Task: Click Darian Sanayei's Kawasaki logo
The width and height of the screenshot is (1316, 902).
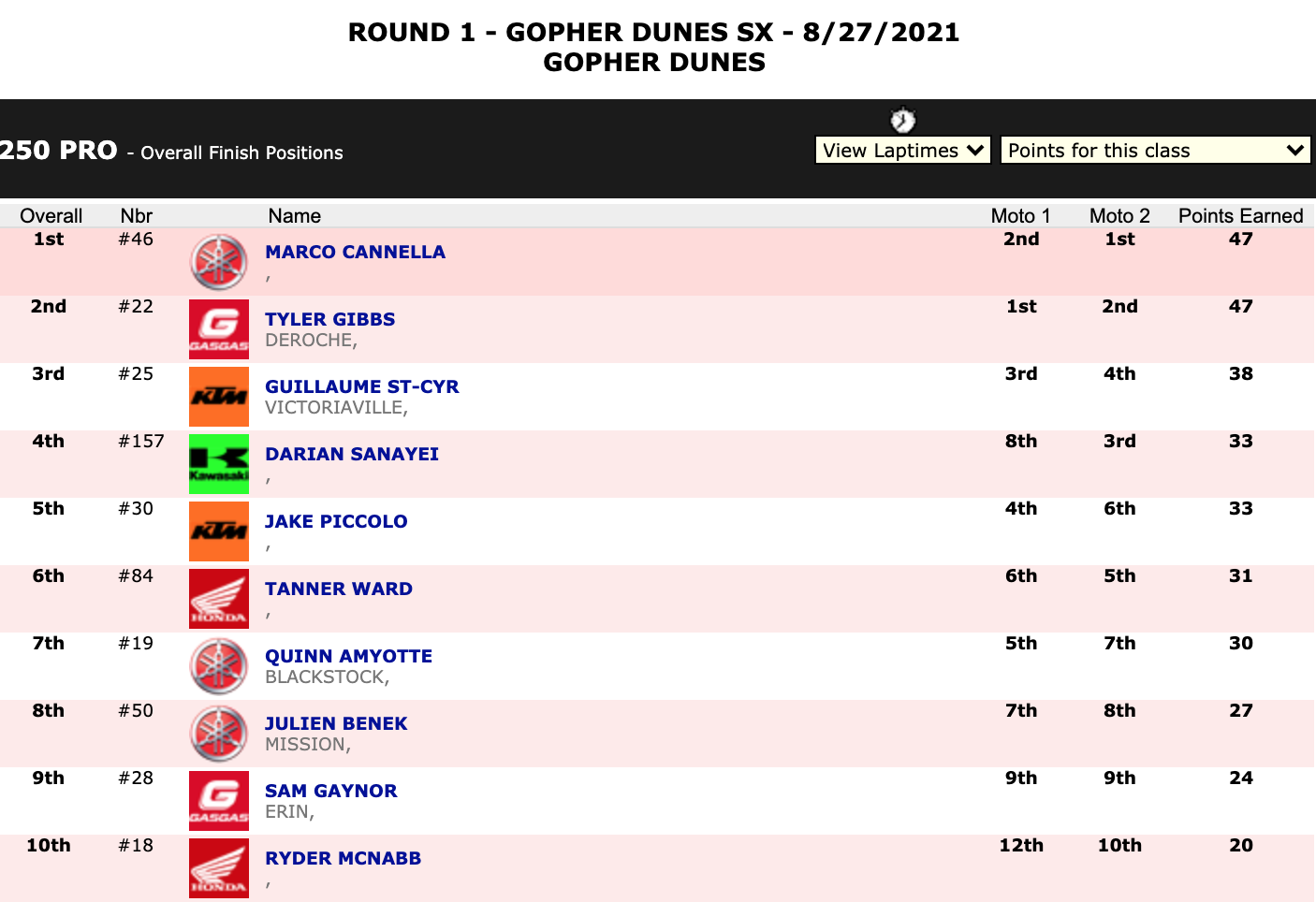Action: (x=219, y=464)
